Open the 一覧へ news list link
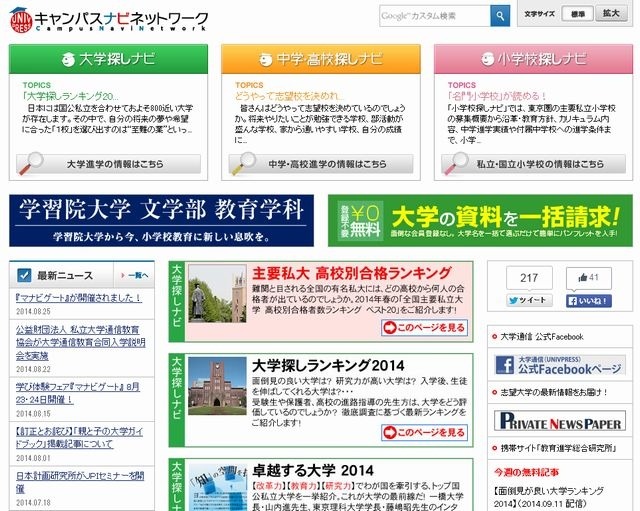 pos(135,275)
